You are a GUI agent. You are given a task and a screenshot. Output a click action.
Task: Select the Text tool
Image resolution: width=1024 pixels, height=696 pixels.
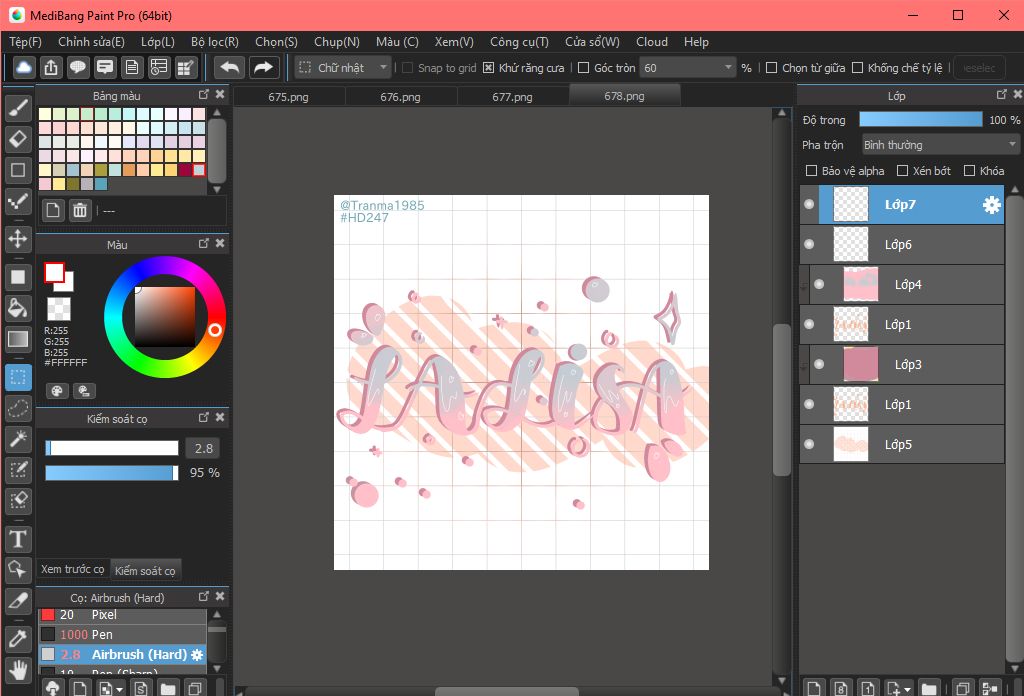18,539
